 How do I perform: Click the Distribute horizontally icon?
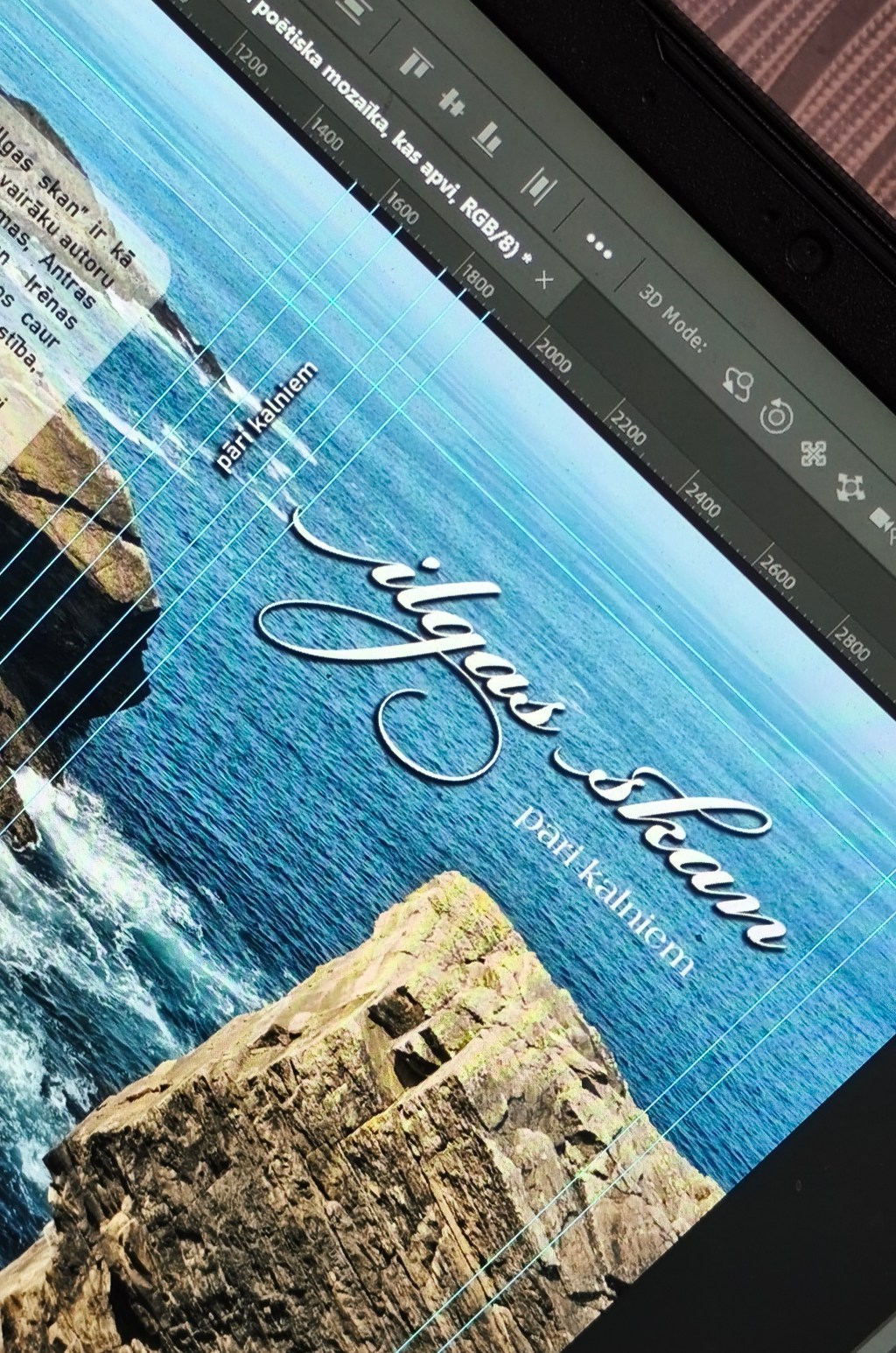click(x=539, y=185)
